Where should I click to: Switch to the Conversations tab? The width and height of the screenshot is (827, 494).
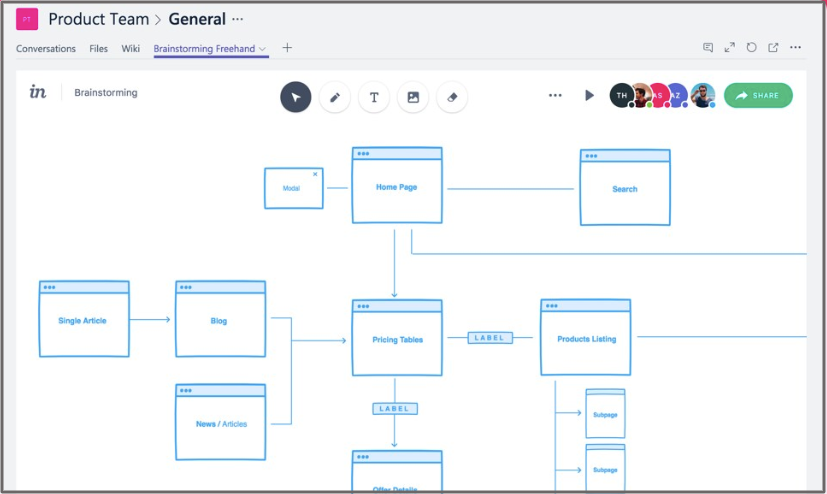(x=46, y=48)
